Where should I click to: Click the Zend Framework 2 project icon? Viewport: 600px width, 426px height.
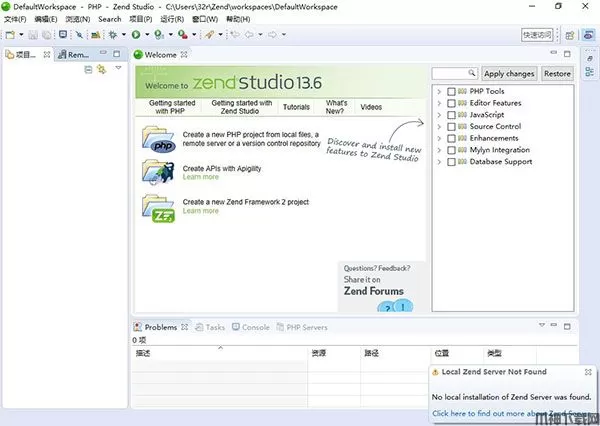coord(158,207)
